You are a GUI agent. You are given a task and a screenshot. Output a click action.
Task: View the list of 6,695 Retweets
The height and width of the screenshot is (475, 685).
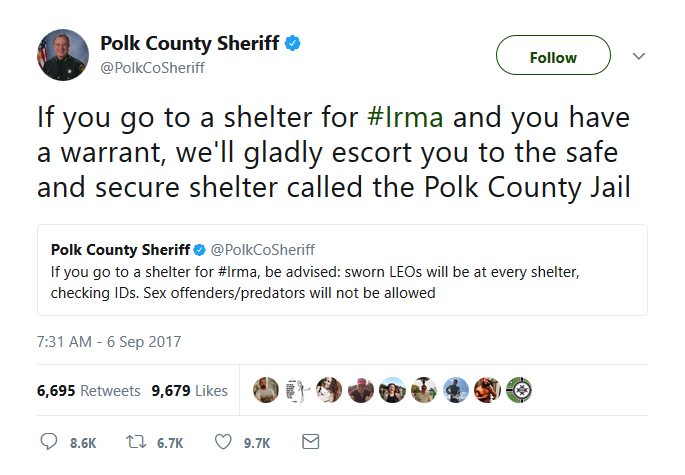click(x=89, y=390)
